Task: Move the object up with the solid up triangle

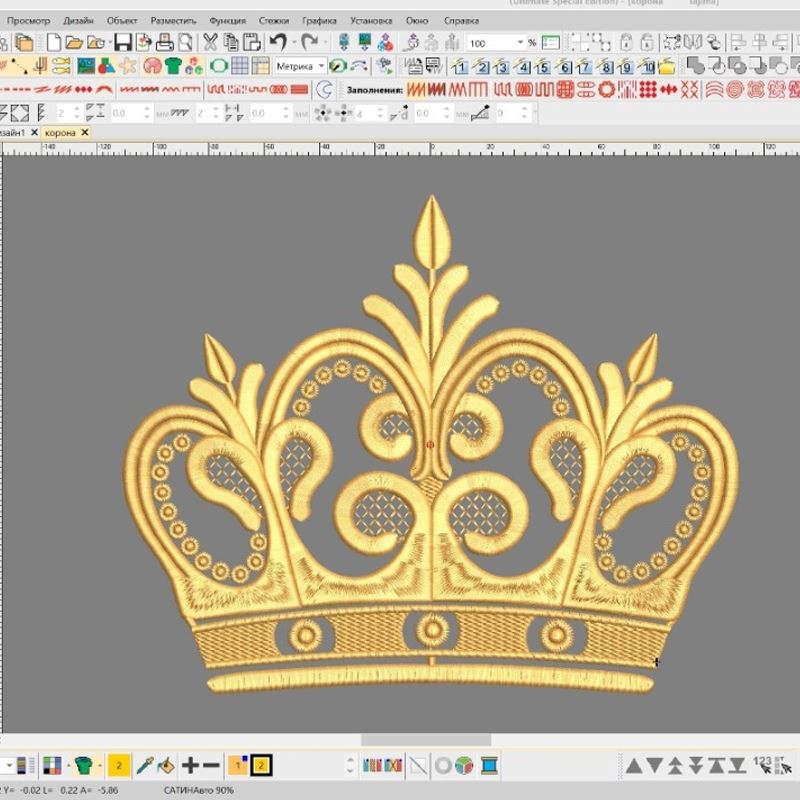Action: pyautogui.click(x=634, y=765)
